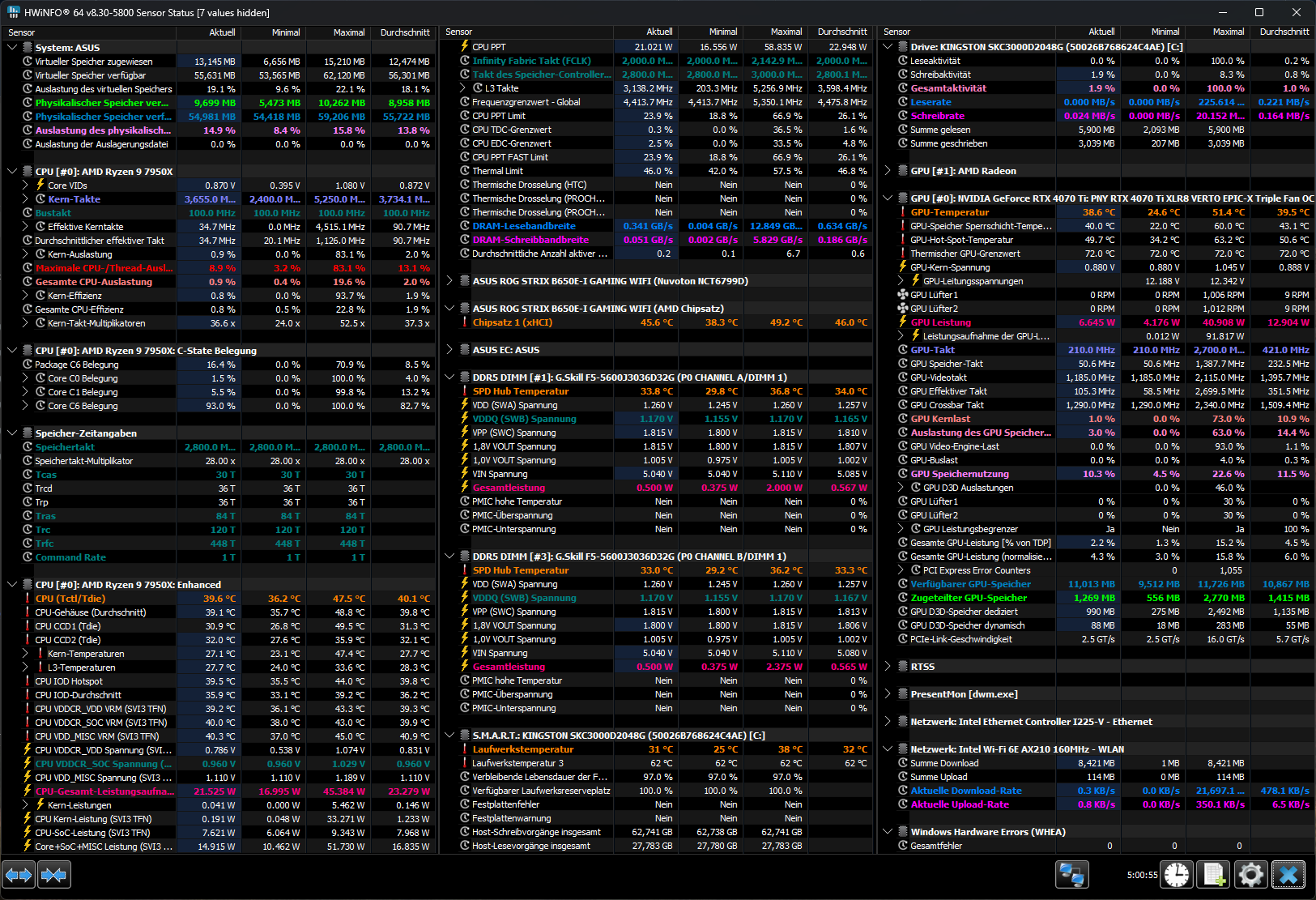The width and height of the screenshot is (1316, 900).
Task: Expand the Core VIDs sub-rows
Action: (25, 186)
